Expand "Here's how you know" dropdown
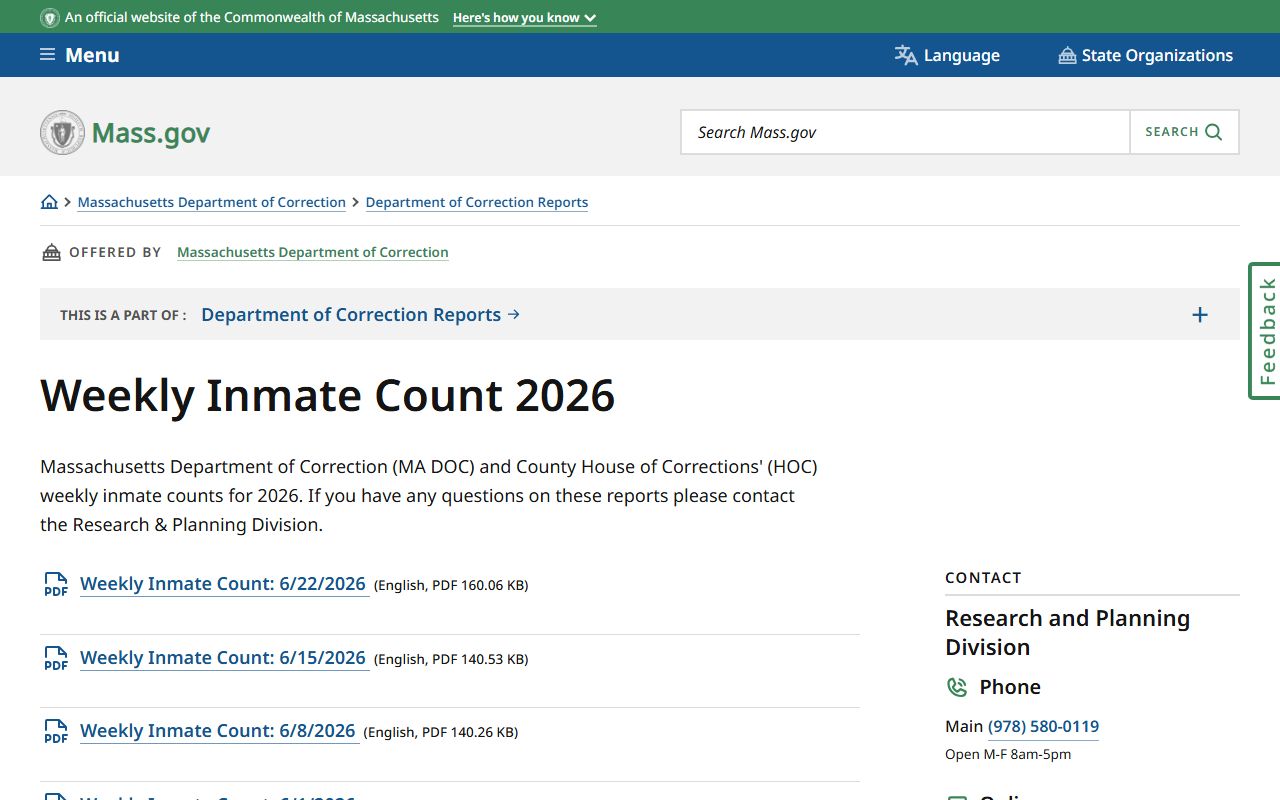The image size is (1280, 800). coord(524,18)
